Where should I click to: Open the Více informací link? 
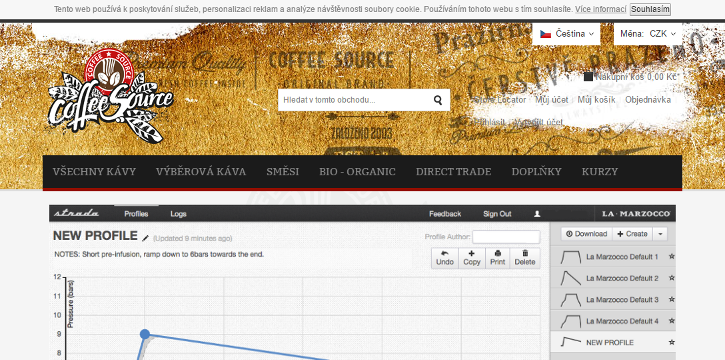point(601,9)
